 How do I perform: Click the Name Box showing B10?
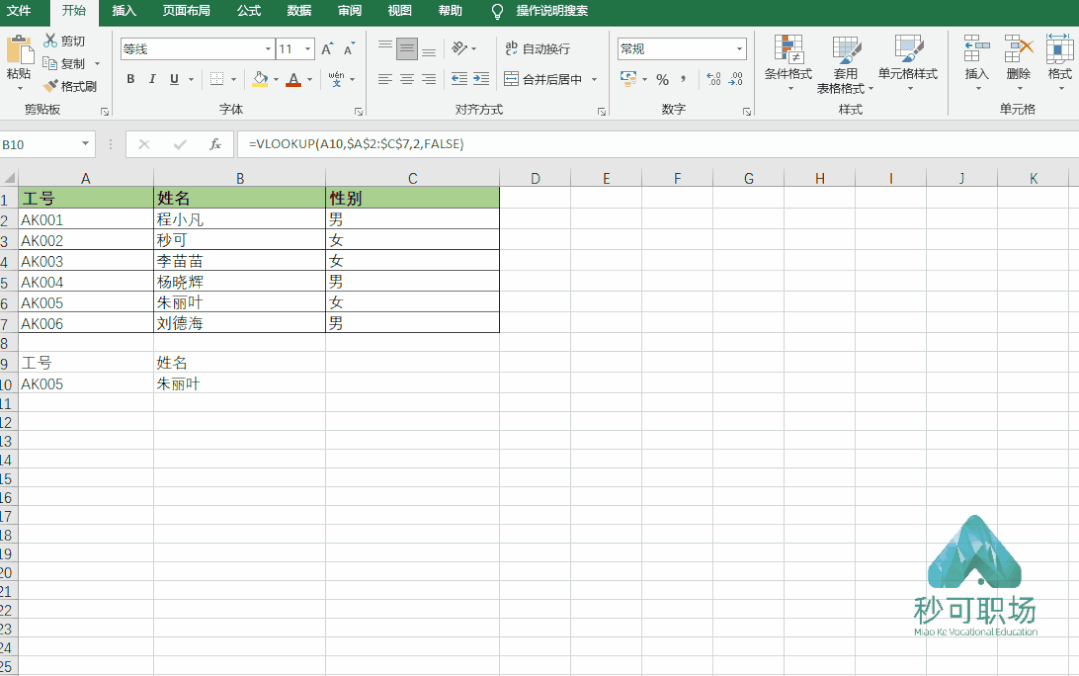click(x=39, y=145)
